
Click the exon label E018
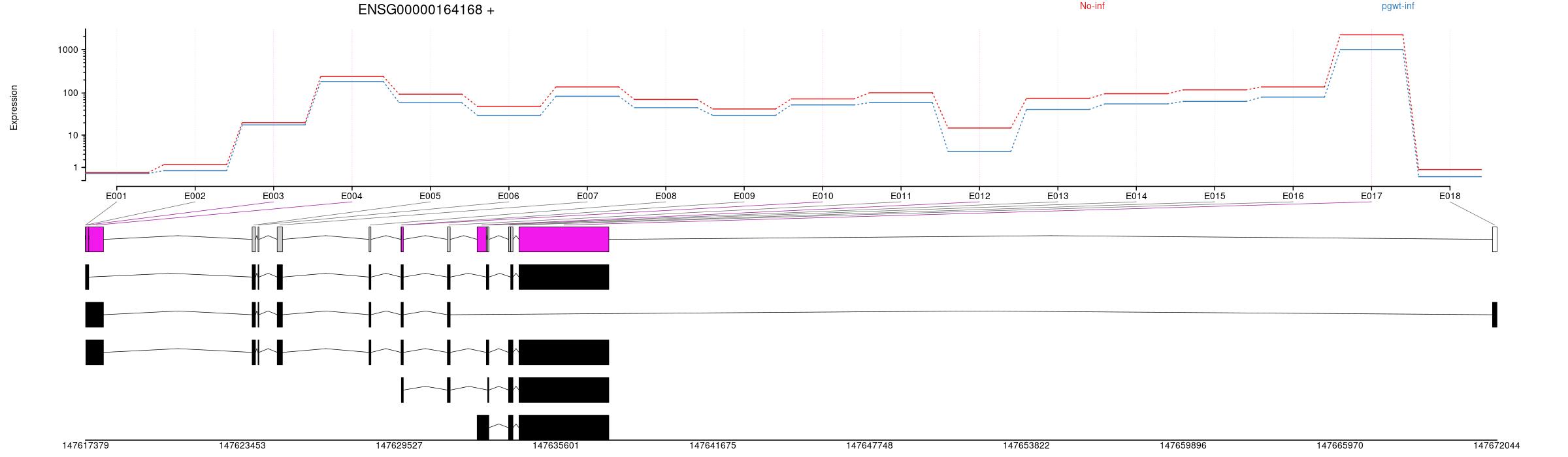click(1450, 196)
